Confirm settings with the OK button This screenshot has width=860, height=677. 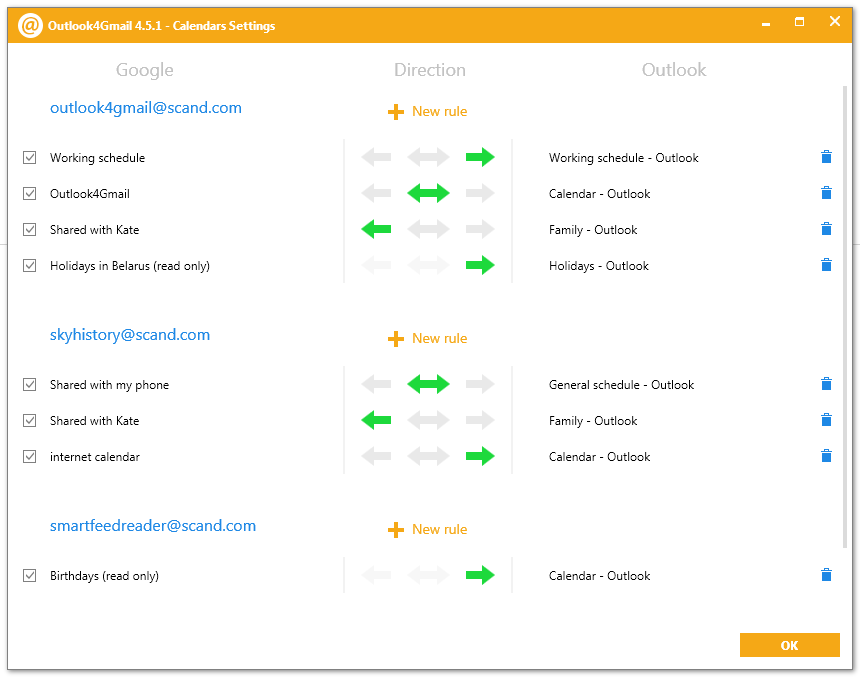point(789,645)
